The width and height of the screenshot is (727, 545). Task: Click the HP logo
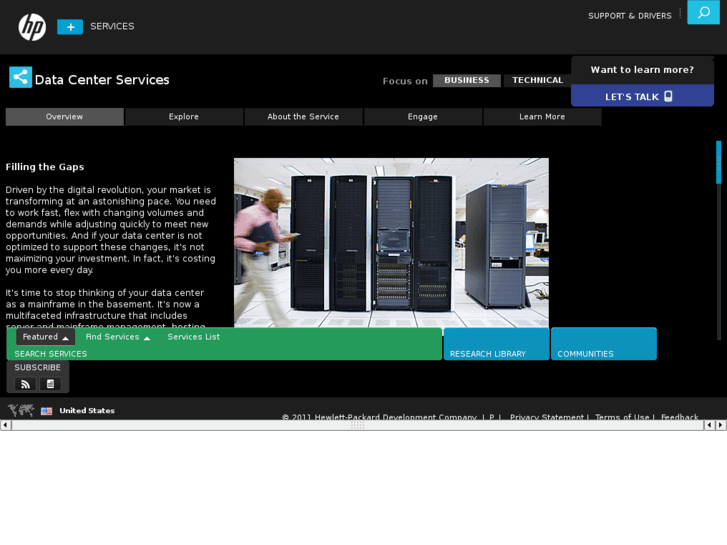click(x=32, y=27)
